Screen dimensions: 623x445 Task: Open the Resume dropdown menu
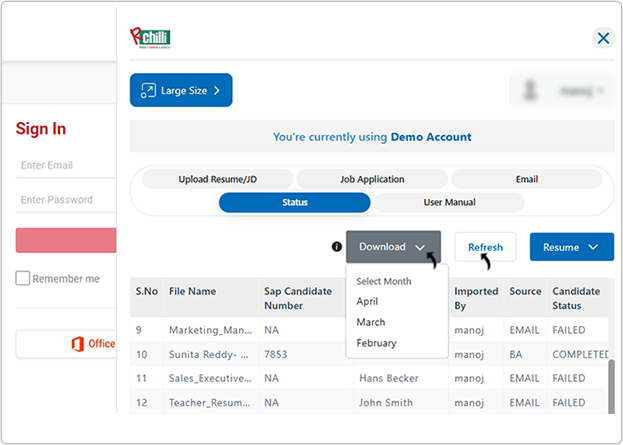pyautogui.click(x=571, y=247)
